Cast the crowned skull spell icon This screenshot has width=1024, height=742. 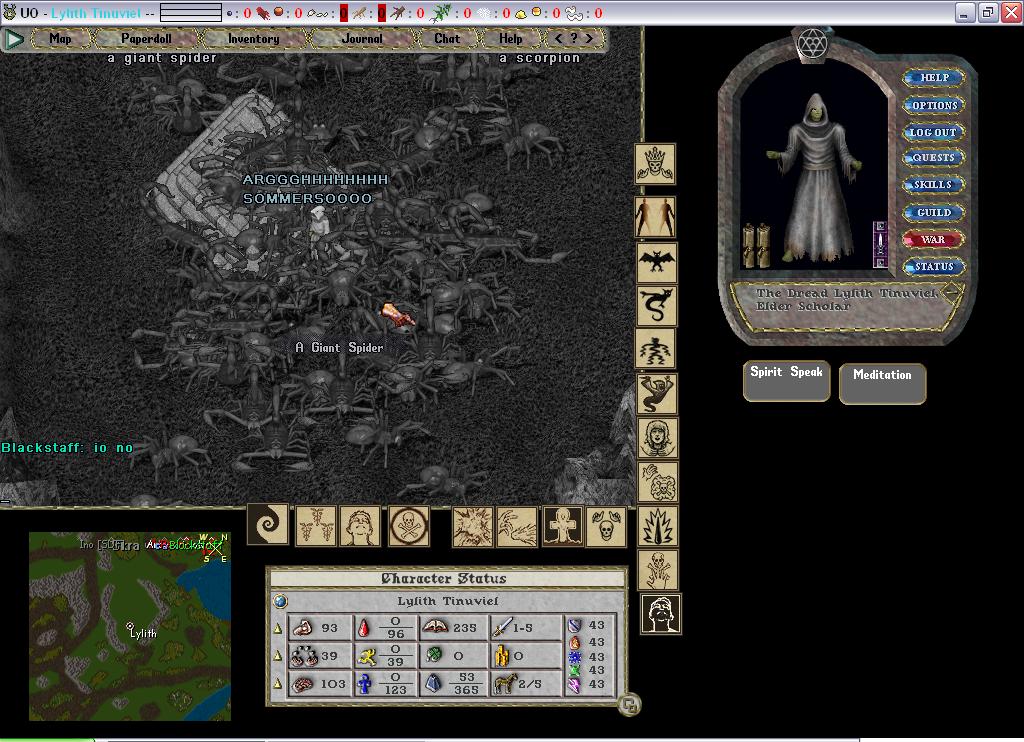click(655, 164)
